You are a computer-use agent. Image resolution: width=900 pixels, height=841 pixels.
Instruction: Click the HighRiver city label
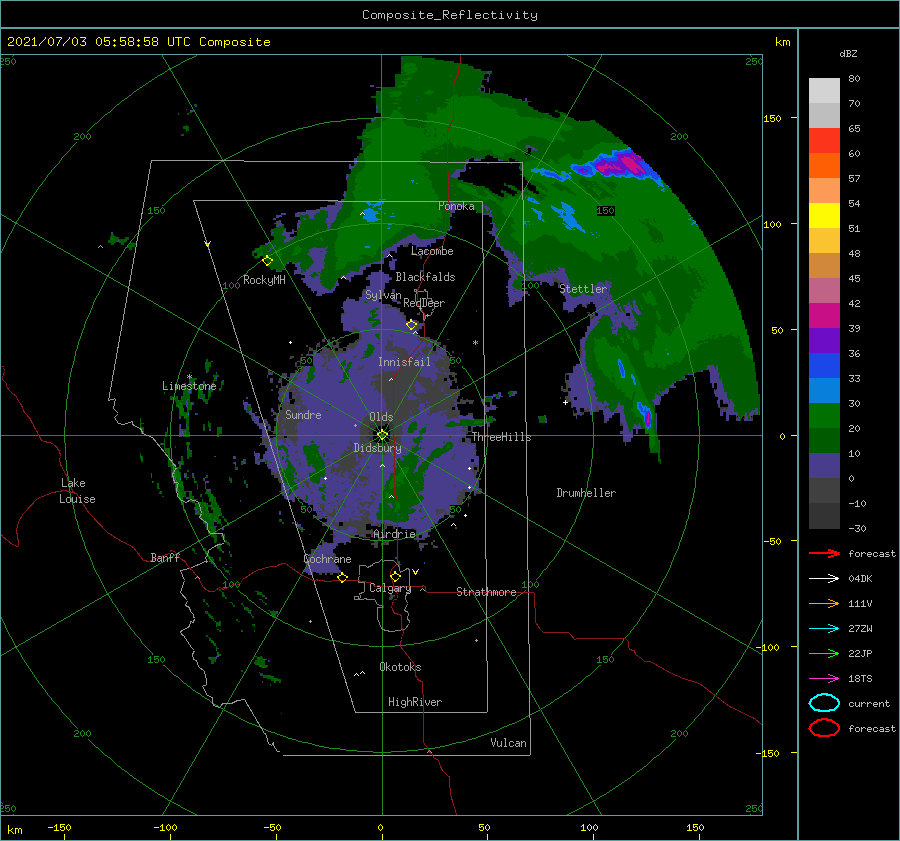pos(415,702)
